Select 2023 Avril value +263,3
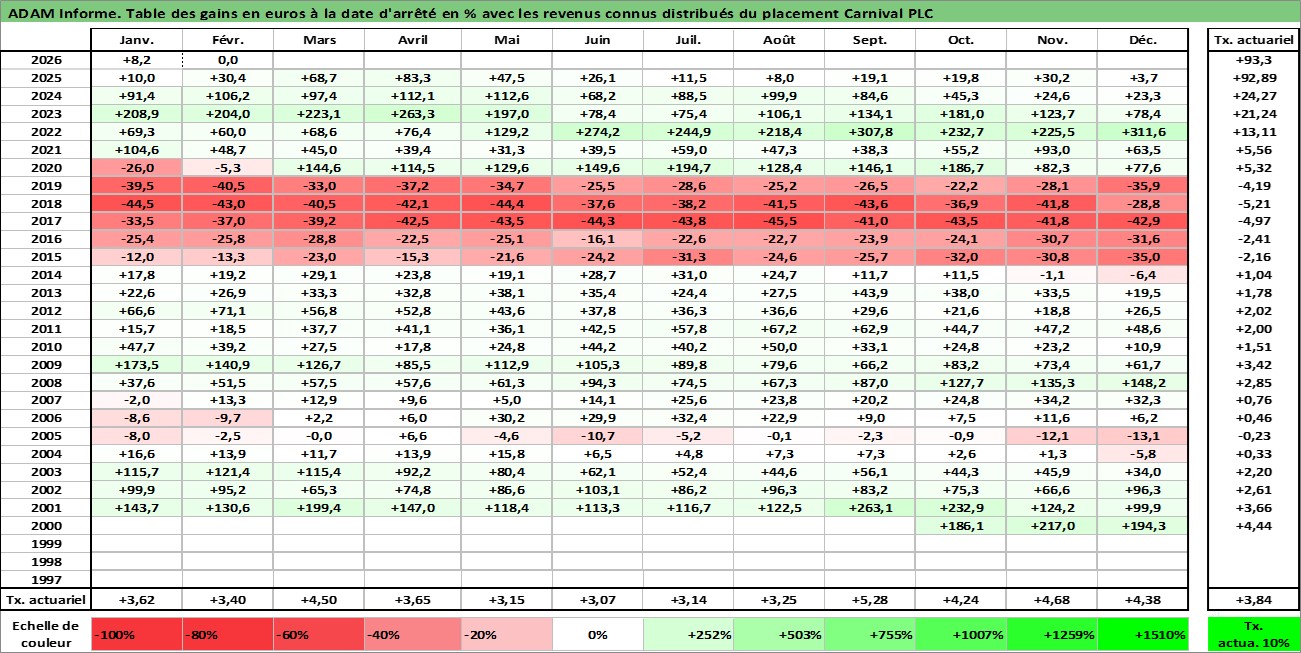Viewport: 1301px width, 653px height. pos(412,114)
